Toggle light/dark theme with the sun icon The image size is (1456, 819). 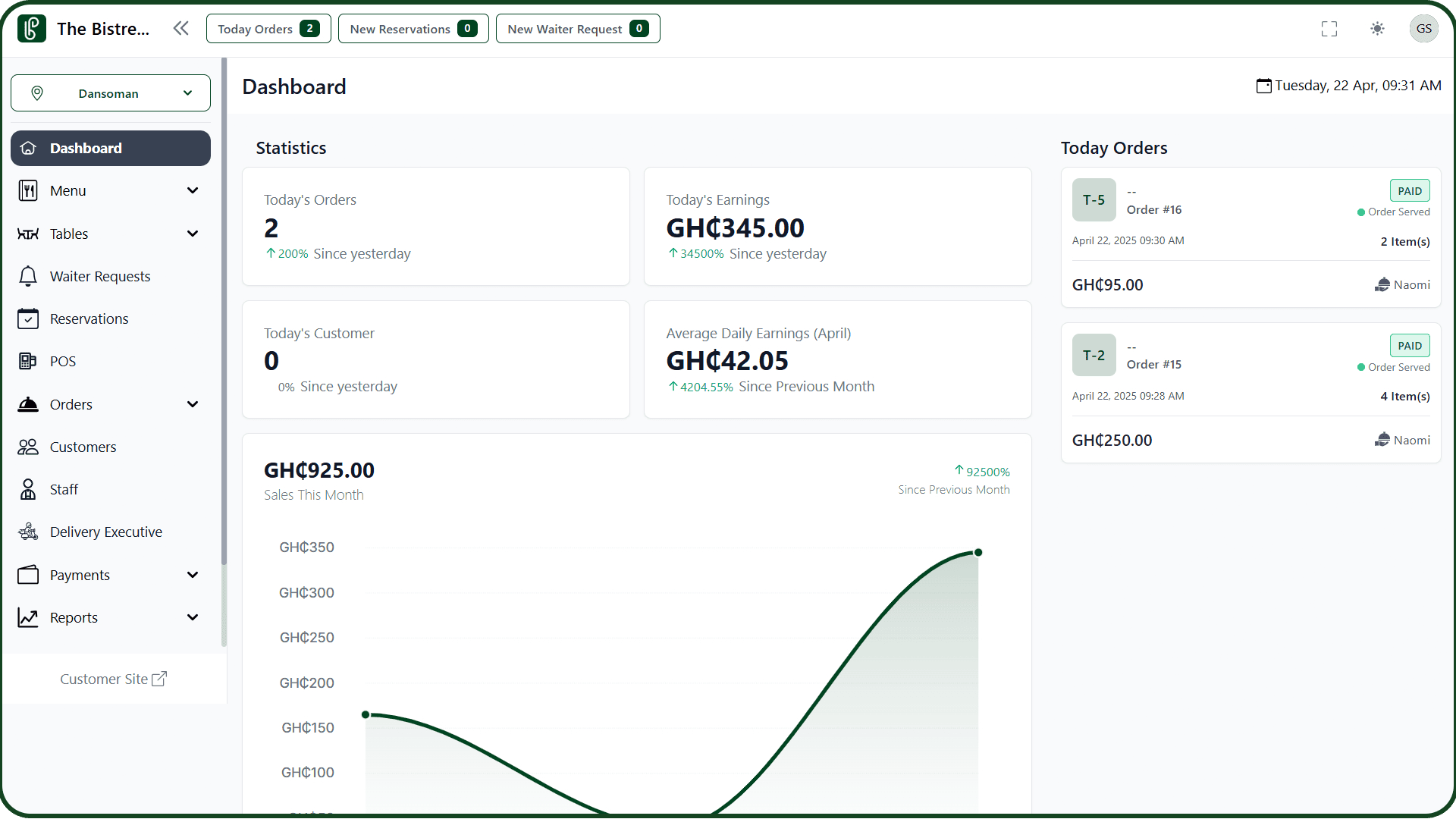pos(1377,29)
